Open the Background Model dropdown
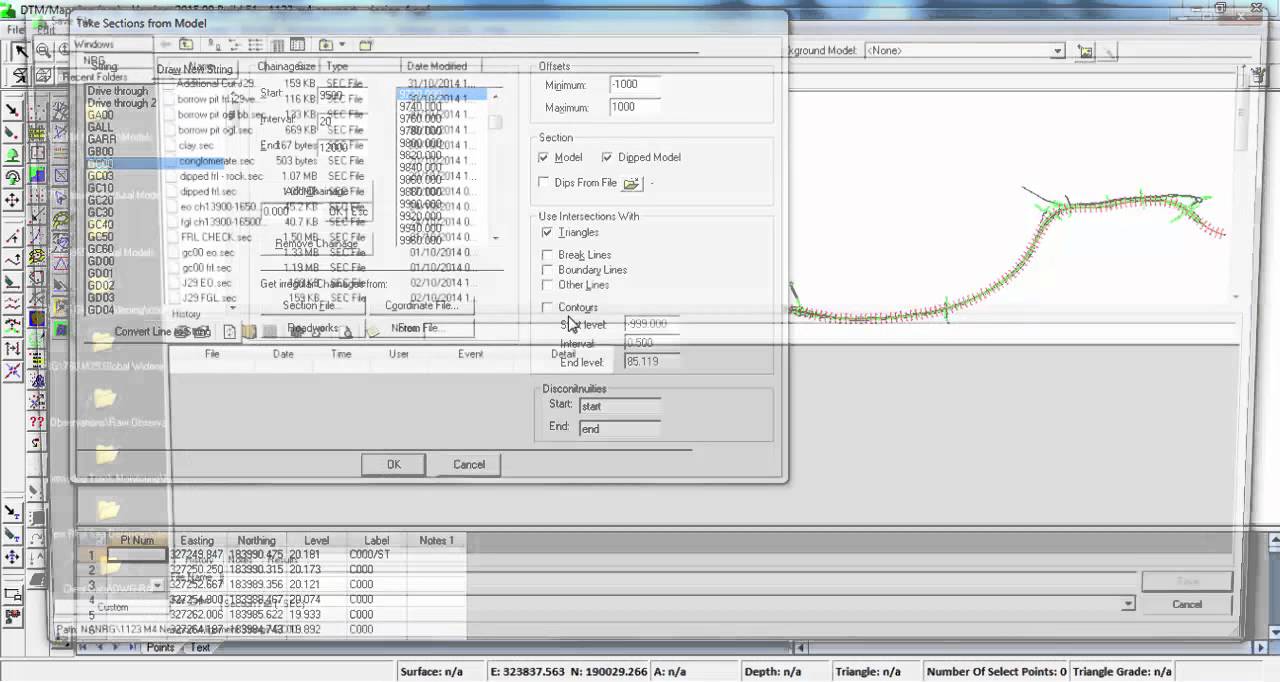Screen dimensions: 1280x682 click(x=1058, y=51)
